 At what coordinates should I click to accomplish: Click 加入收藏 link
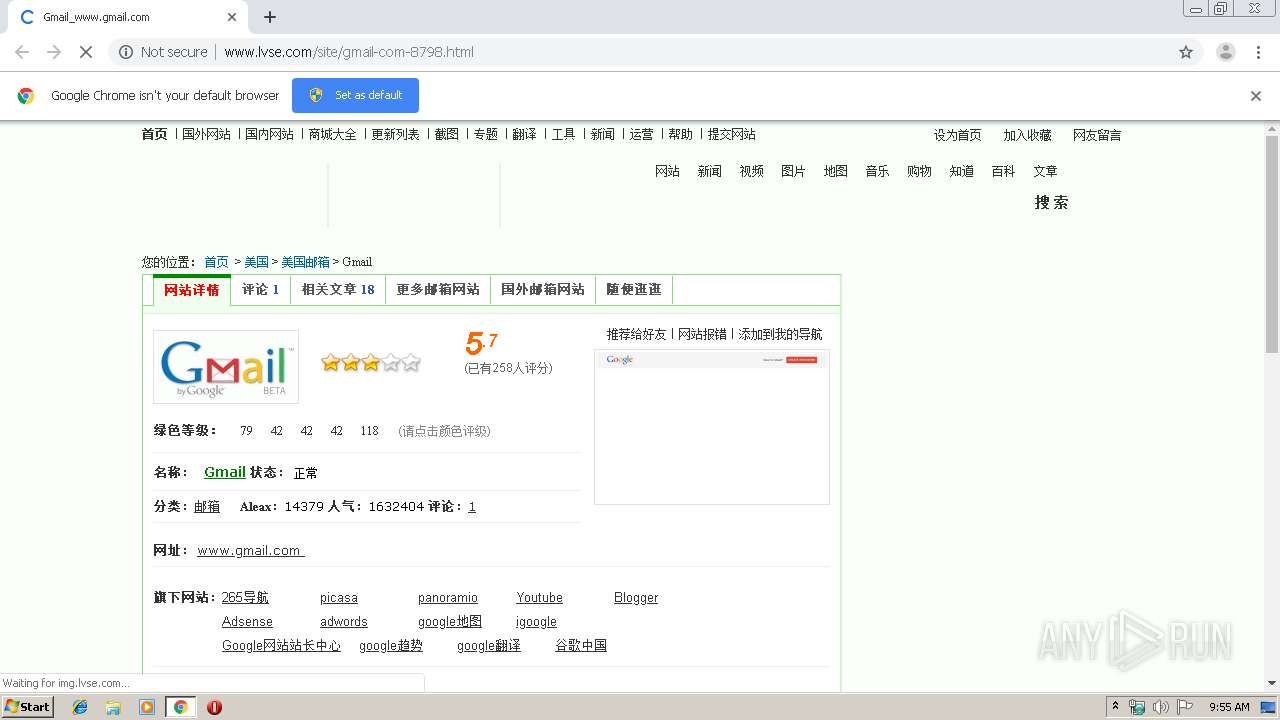(1028, 135)
